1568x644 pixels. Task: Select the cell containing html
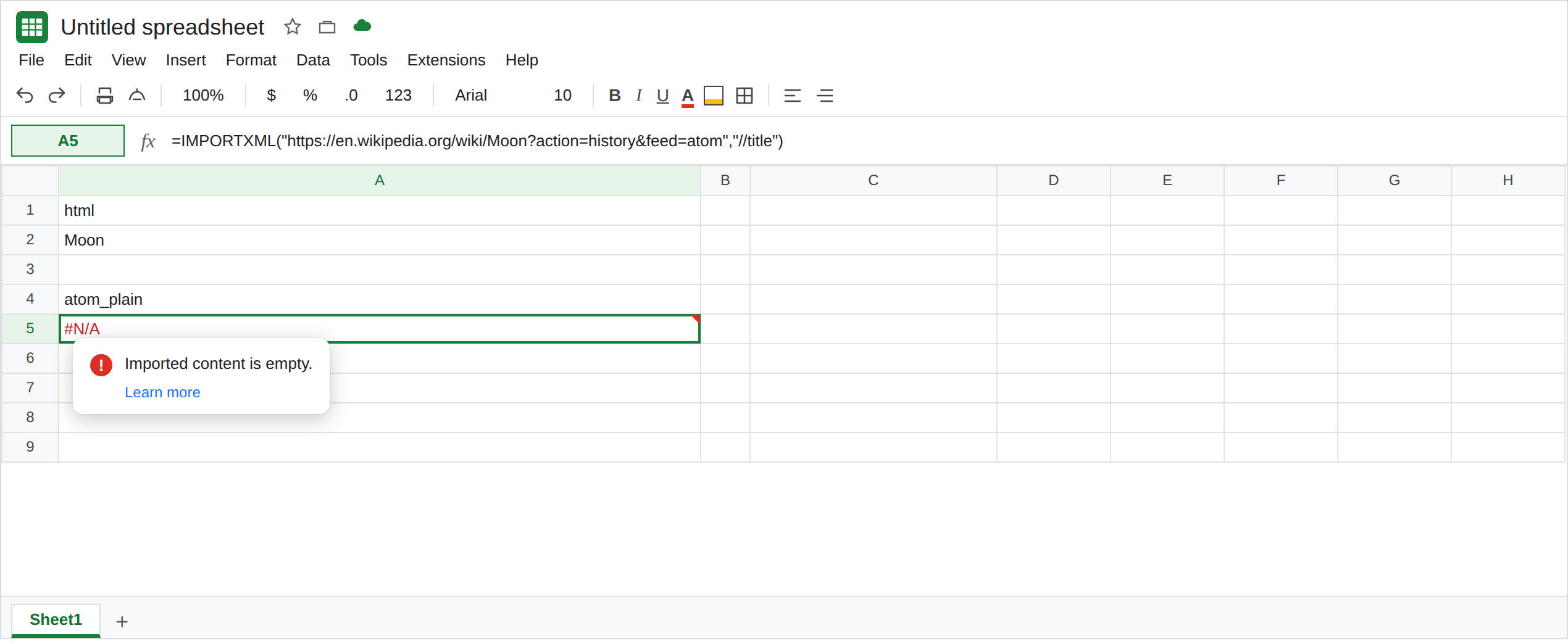coord(380,210)
